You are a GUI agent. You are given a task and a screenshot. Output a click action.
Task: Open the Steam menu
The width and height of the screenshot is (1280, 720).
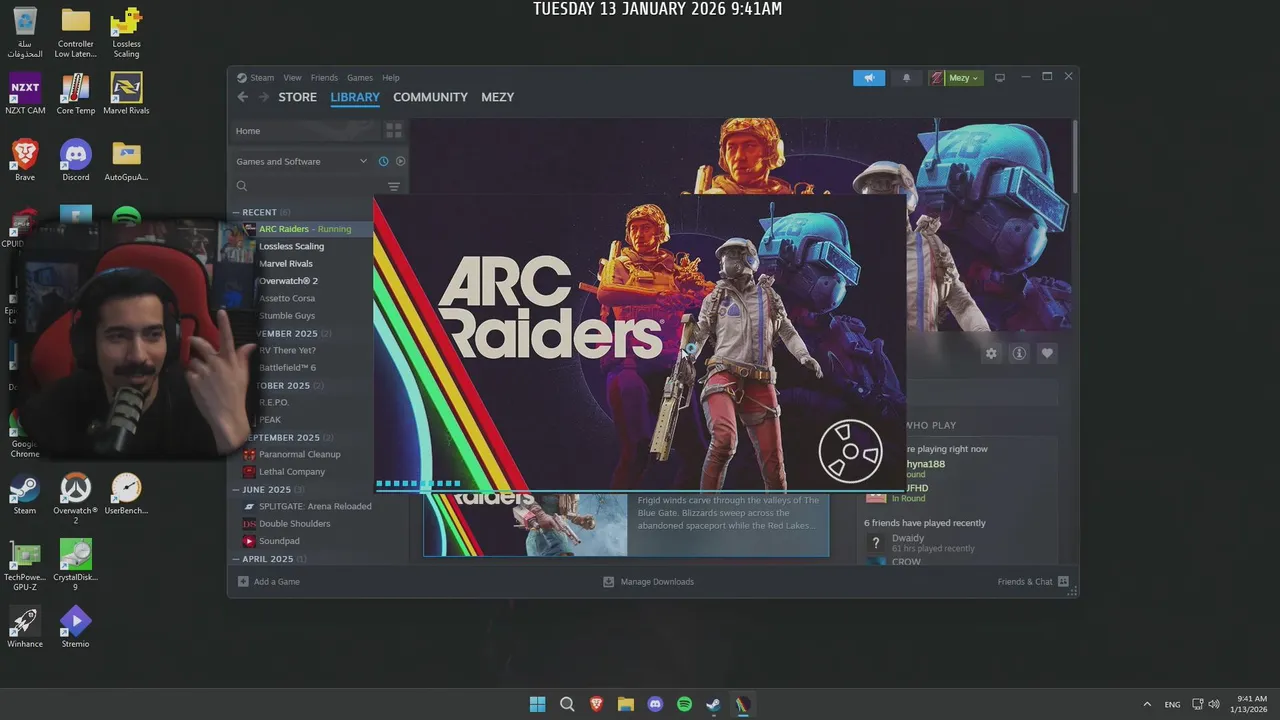coord(262,78)
